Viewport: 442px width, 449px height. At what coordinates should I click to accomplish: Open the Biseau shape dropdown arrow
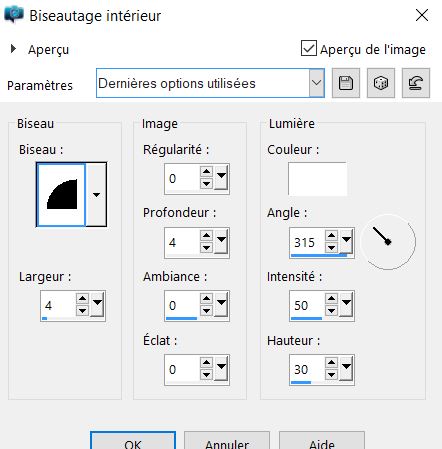tap(96, 195)
